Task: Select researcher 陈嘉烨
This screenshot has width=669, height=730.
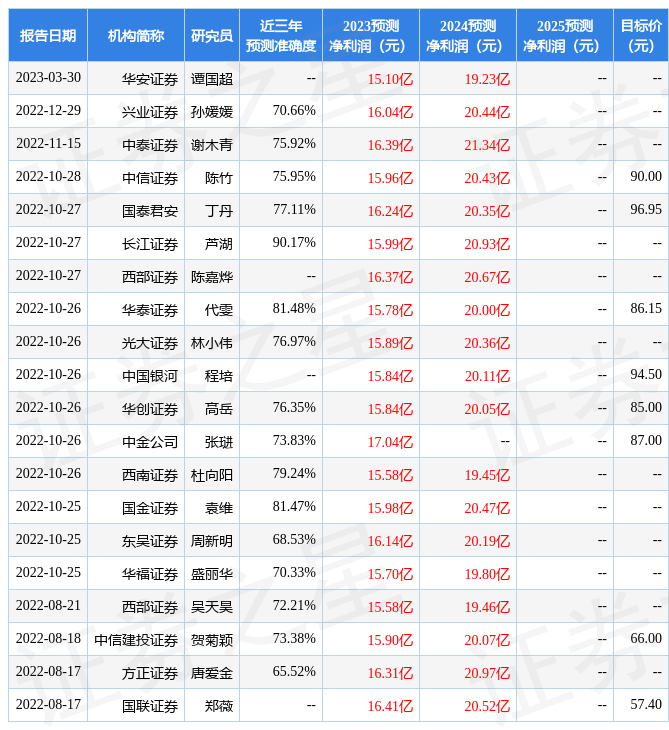Action: (x=212, y=277)
